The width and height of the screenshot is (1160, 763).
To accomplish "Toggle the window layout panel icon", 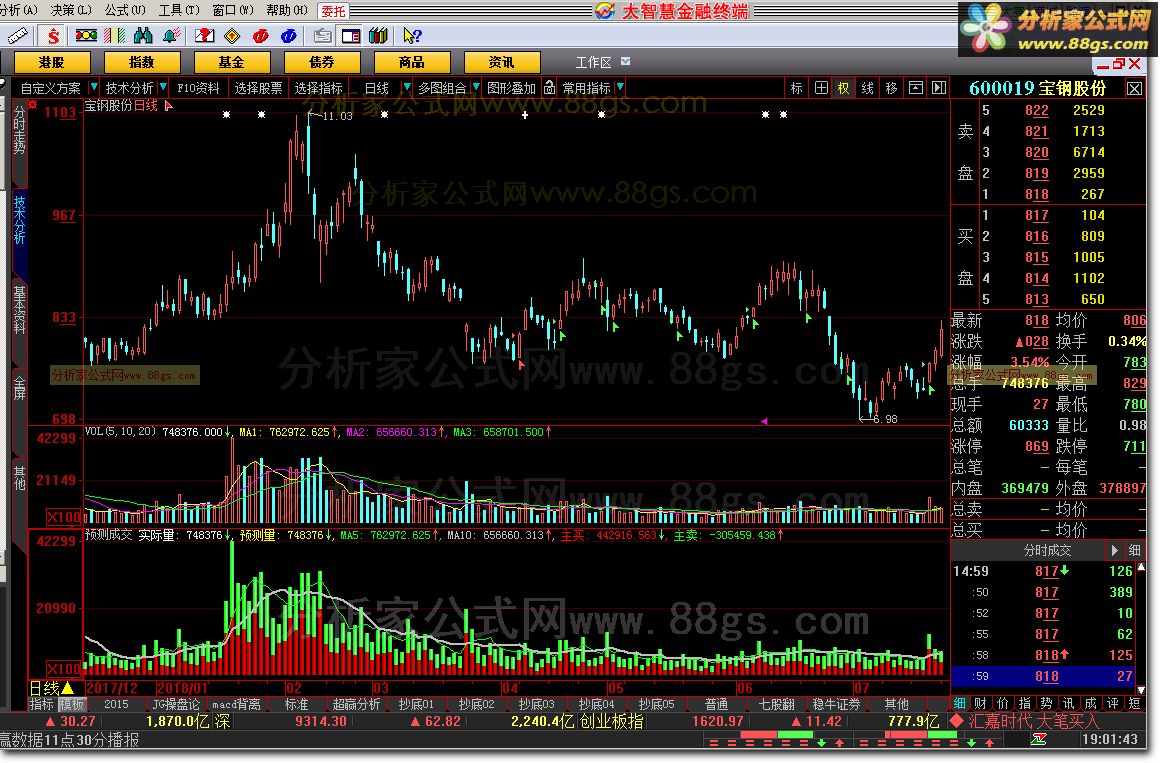I will 351,35.
